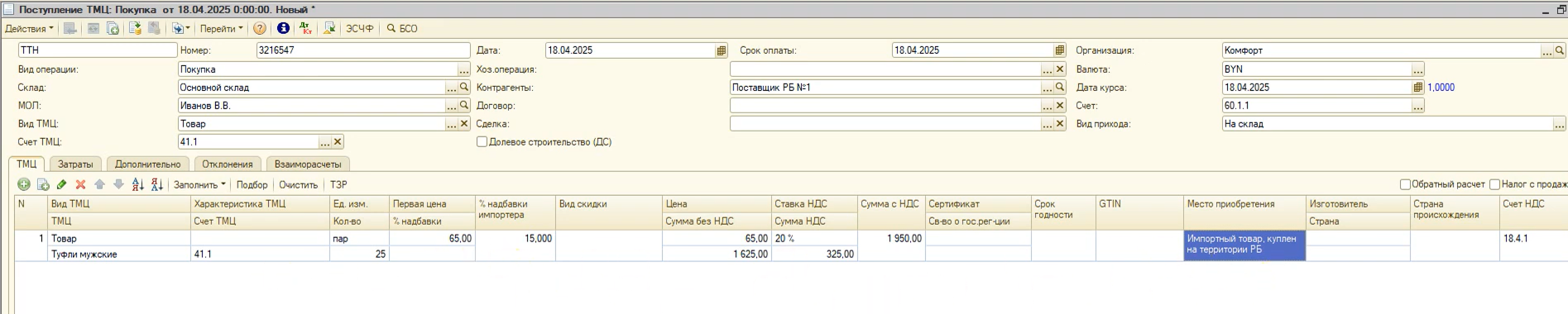1568x314 pixels.
Task: Click the document structure icon before ЭСЧФ
Action: [329, 28]
